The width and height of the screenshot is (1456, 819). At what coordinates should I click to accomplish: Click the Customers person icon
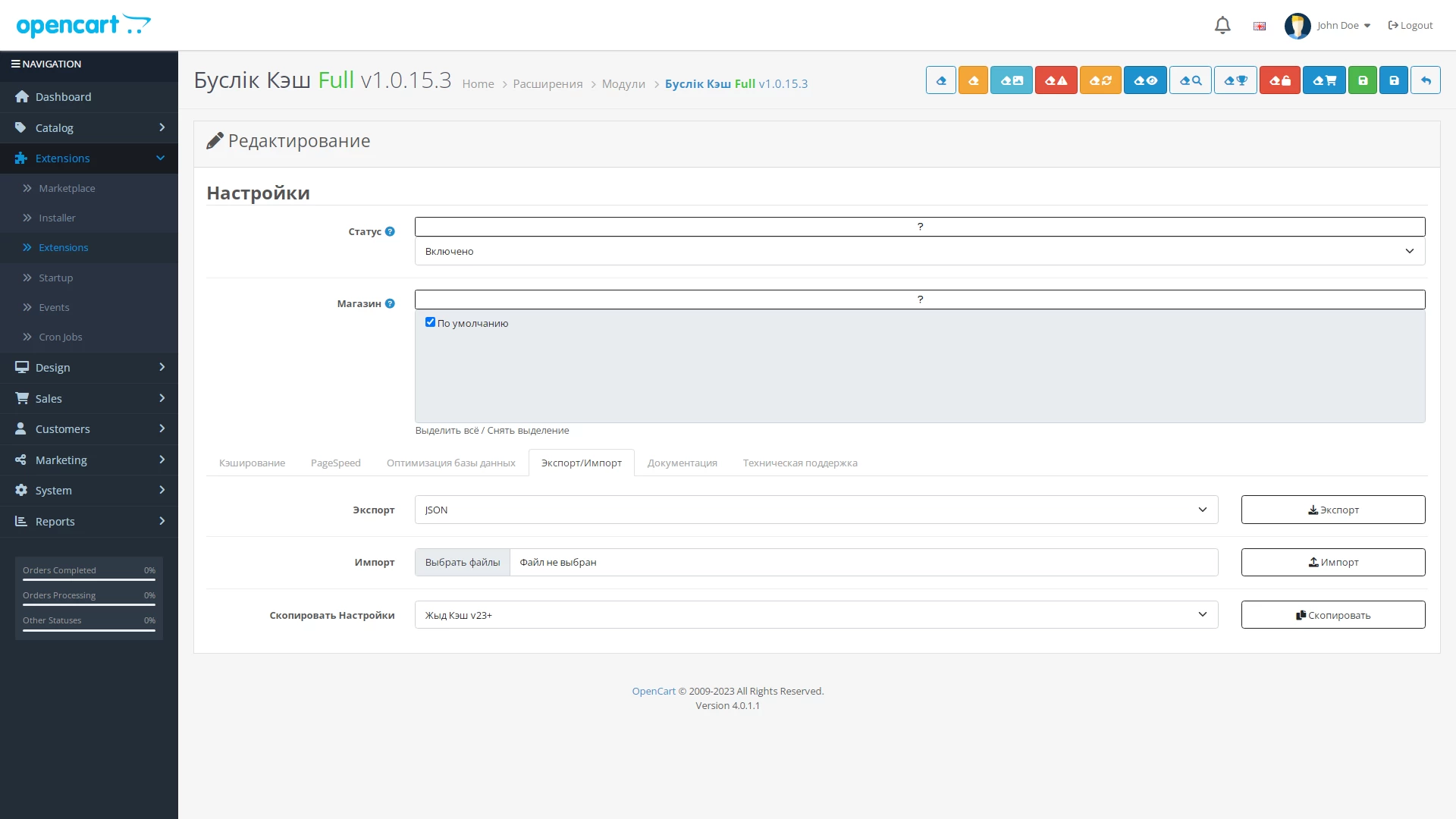pos(20,428)
